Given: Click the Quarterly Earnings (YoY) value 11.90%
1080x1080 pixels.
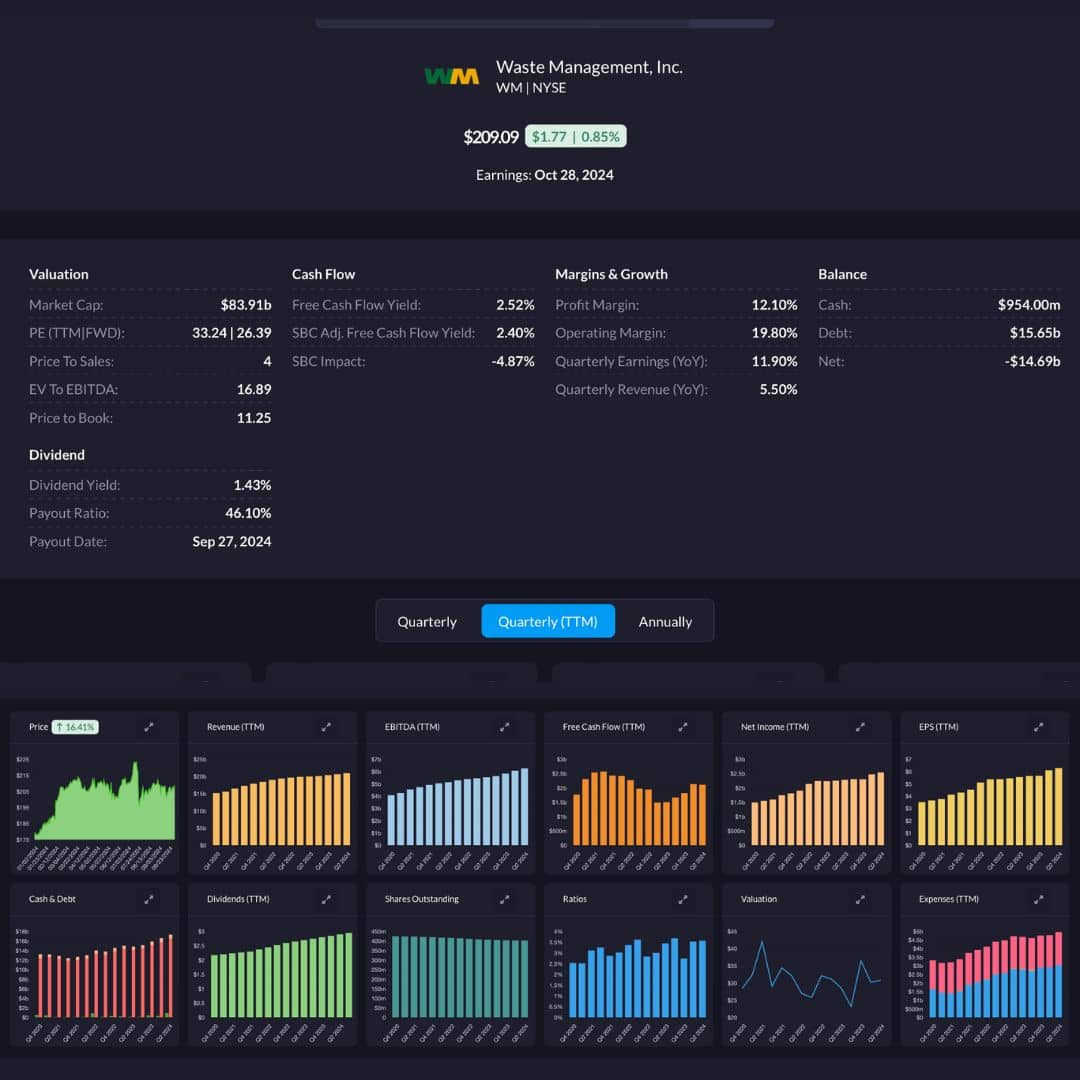Looking at the screenshot, I should [x=774, y=361].
